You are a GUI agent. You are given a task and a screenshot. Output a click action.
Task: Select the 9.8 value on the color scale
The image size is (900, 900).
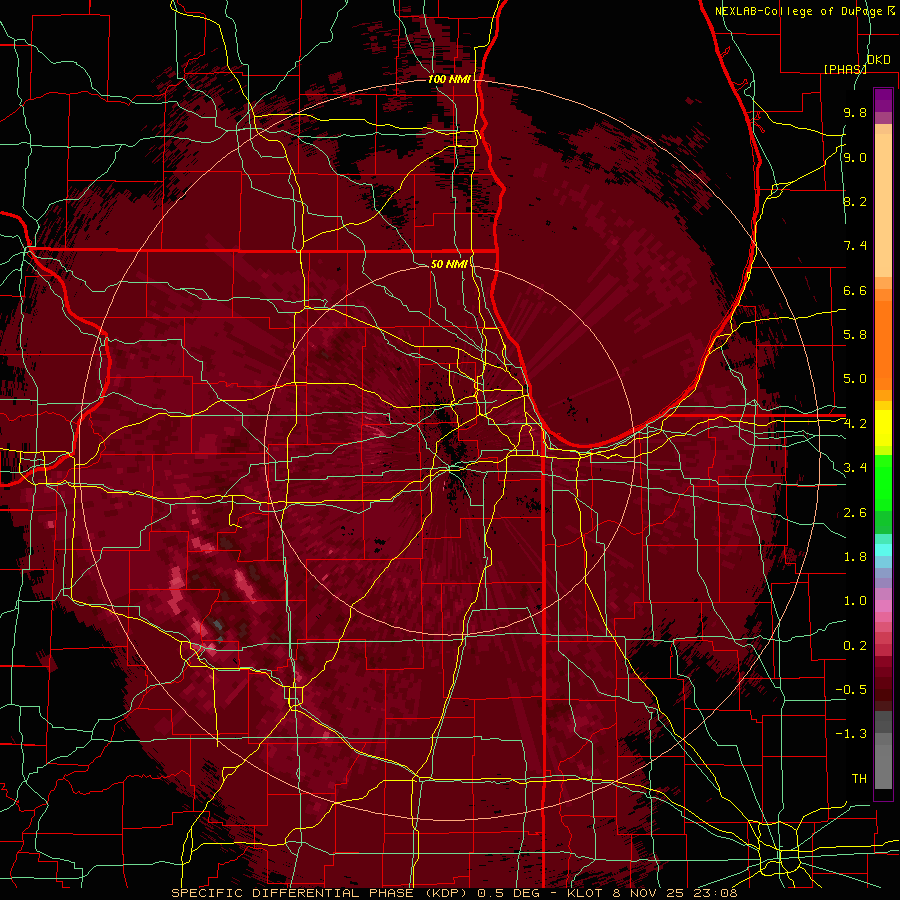[x=855, y=113]
